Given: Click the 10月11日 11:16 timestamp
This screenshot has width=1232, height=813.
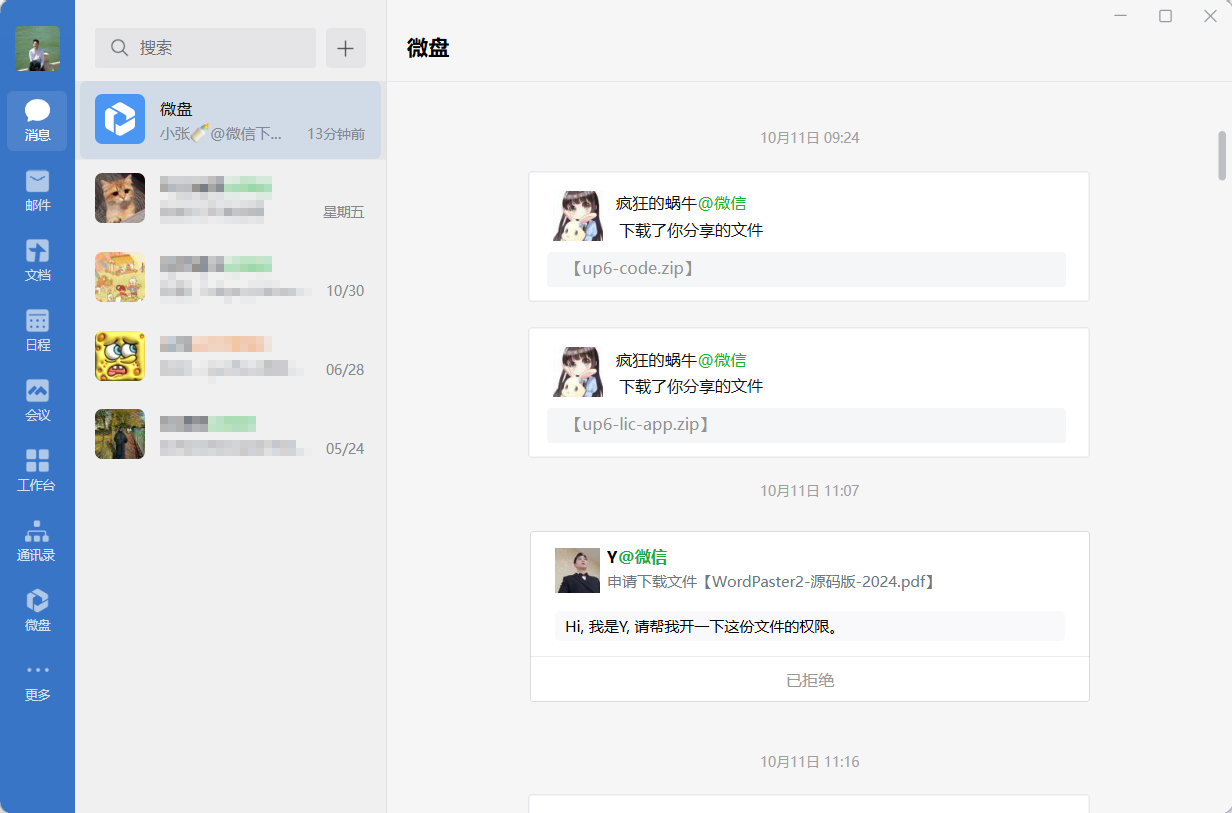Looking at the screenshot, I should 810,762.
